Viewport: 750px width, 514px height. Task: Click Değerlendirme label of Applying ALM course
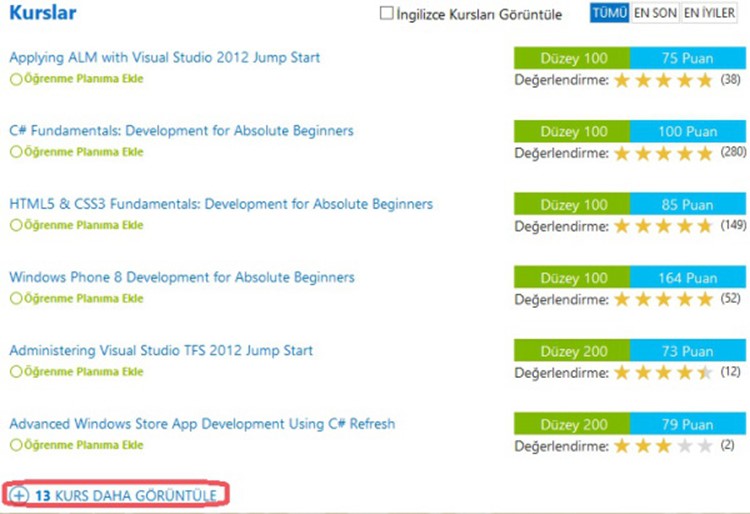coord(562,80)
